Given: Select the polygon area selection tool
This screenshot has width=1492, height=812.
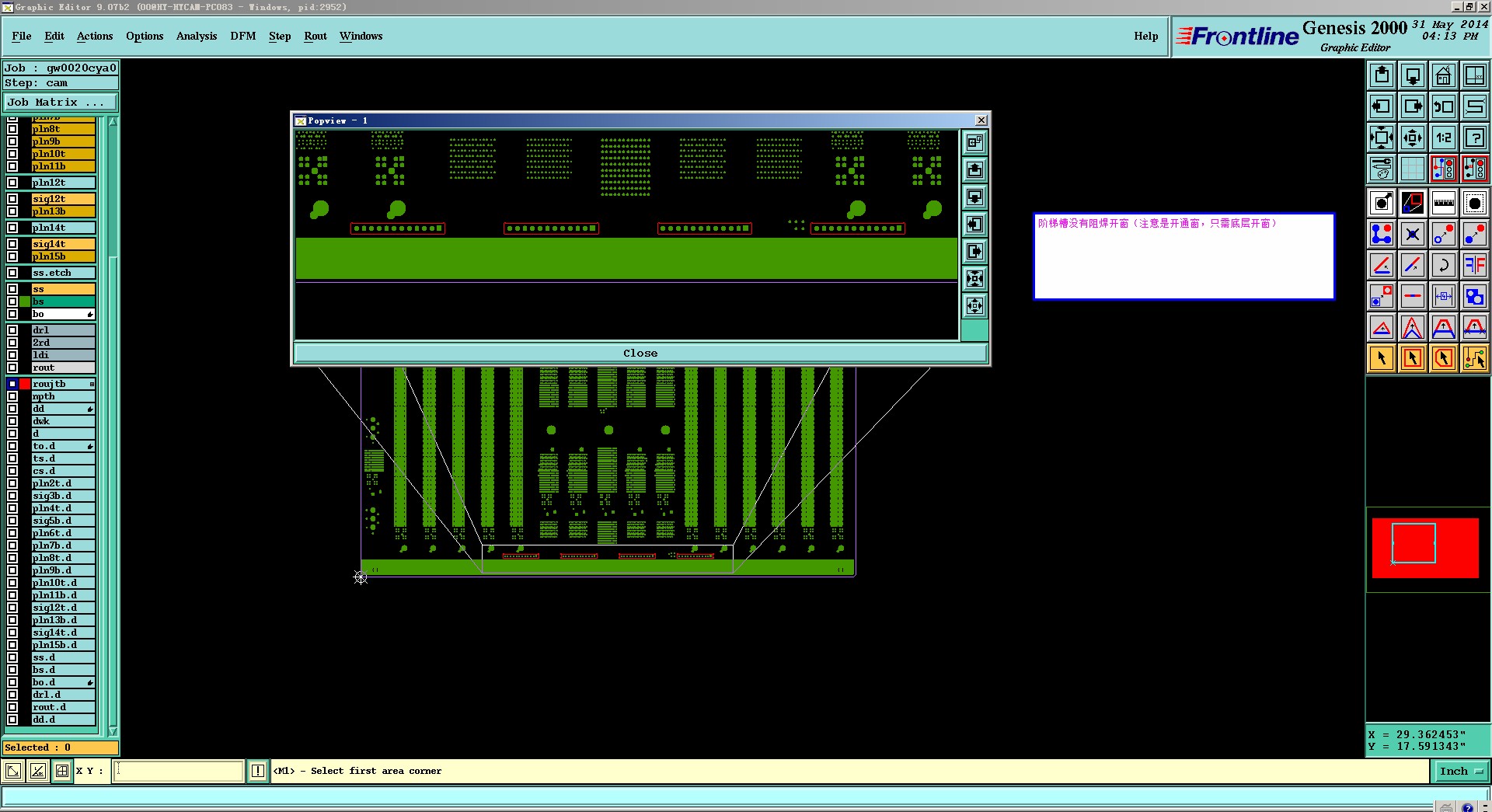Looking at the screenshot, I should click(x=1444, y=358).
